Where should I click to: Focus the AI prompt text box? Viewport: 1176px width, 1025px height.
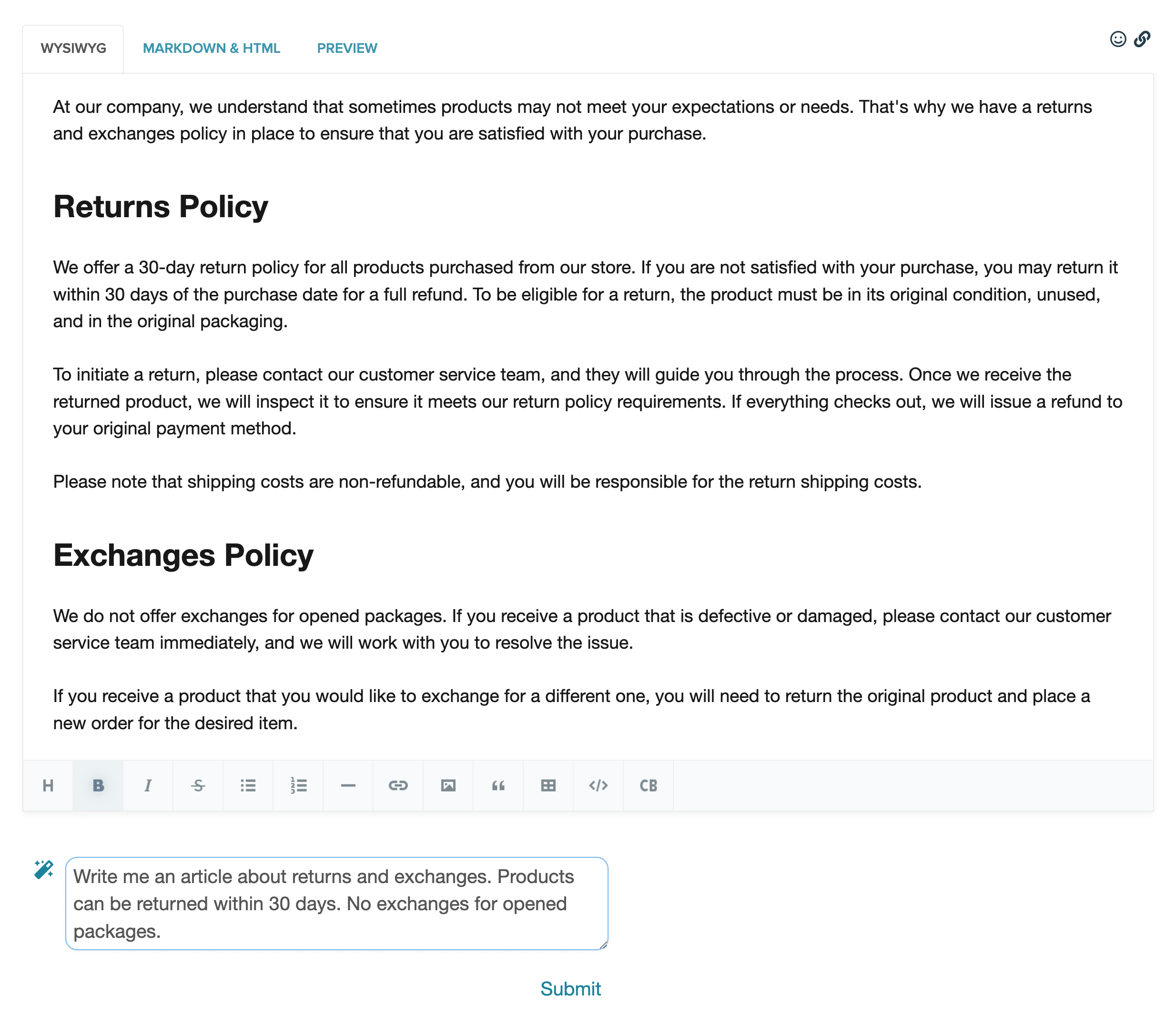tap(336, 903)
